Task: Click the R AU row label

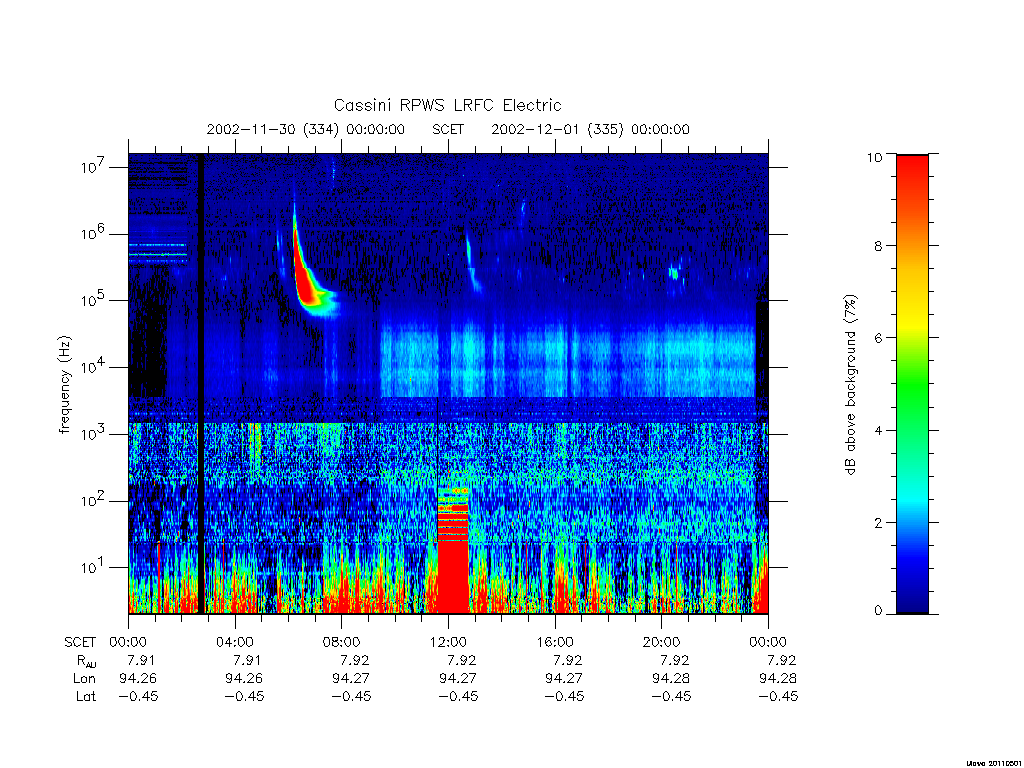Action: point(86,661)
